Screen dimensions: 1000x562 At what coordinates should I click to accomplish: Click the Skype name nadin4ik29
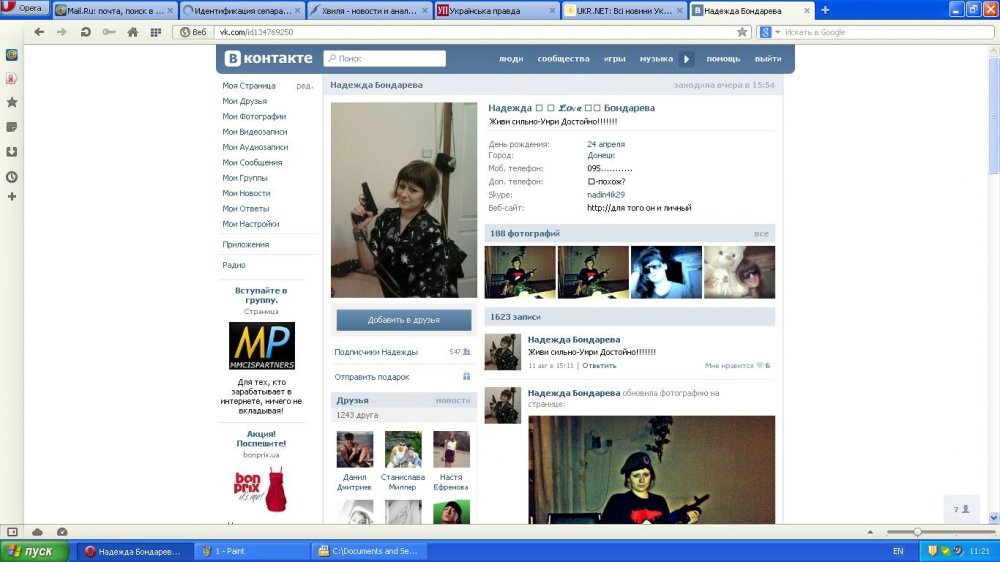click(x=606, y=195)
